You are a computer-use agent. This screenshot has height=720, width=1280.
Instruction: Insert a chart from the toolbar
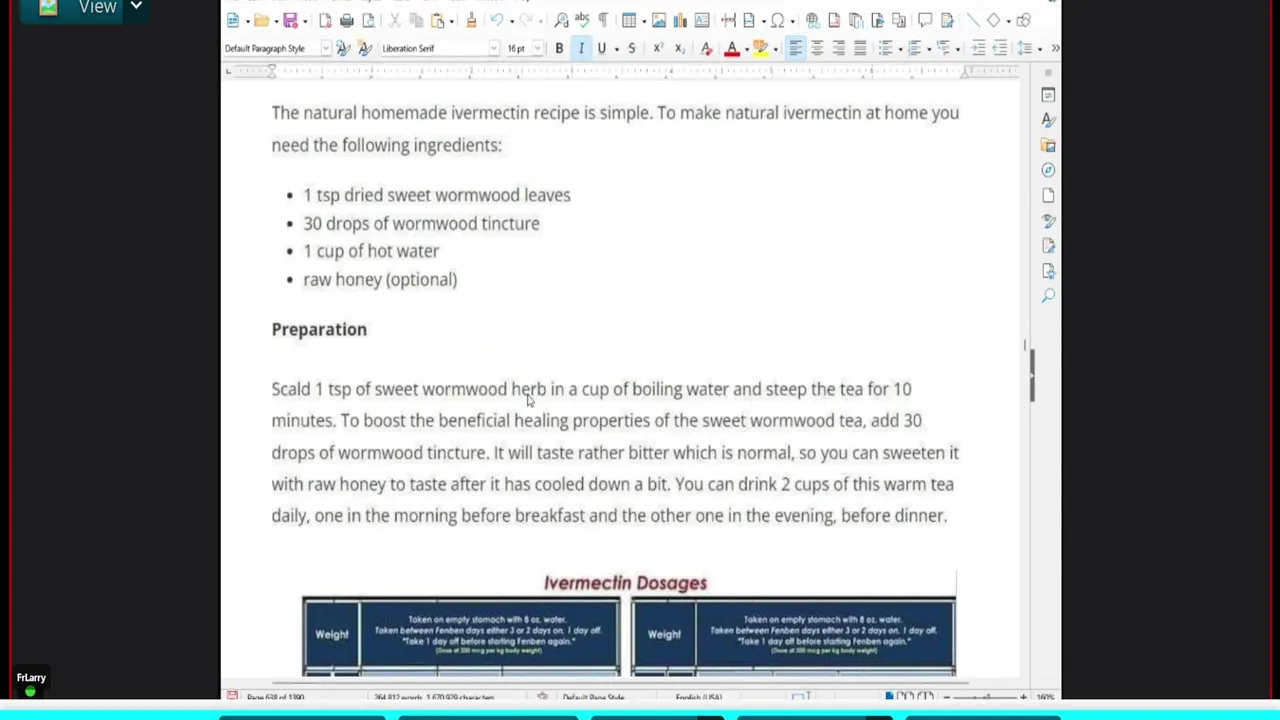(x=680, y=21)
